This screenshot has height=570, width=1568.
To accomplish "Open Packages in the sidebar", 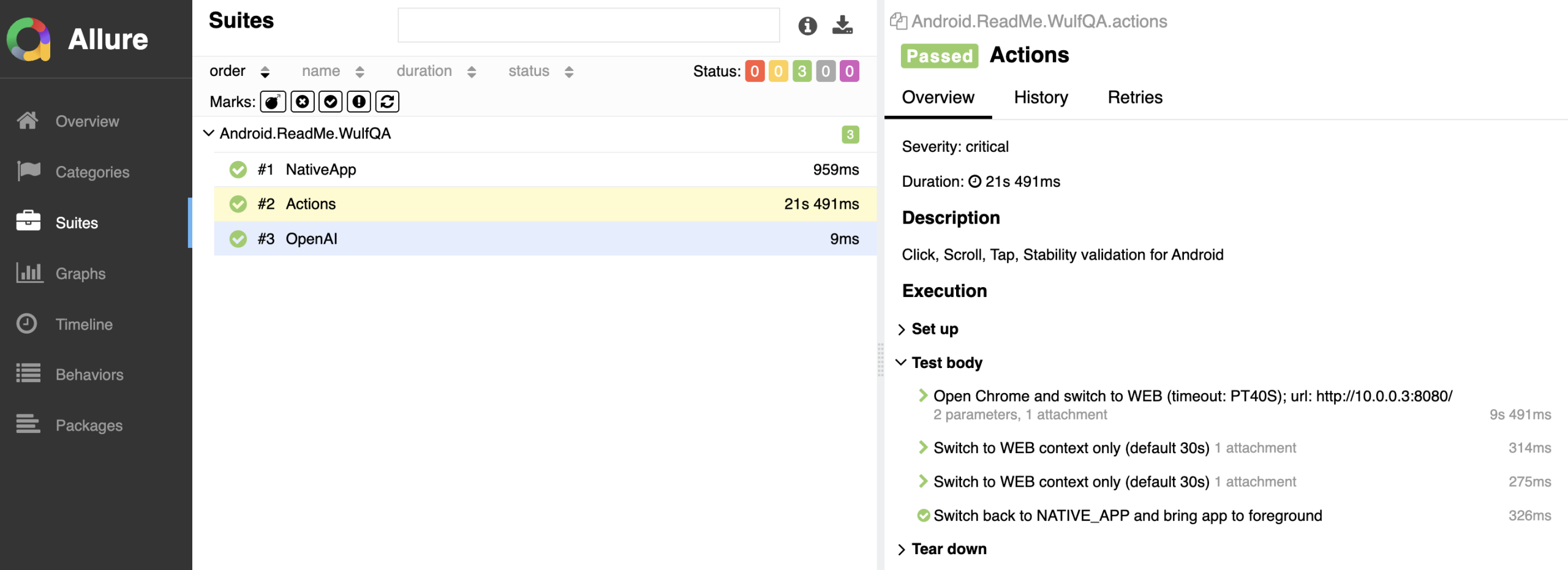I will (x=89, y=425).
